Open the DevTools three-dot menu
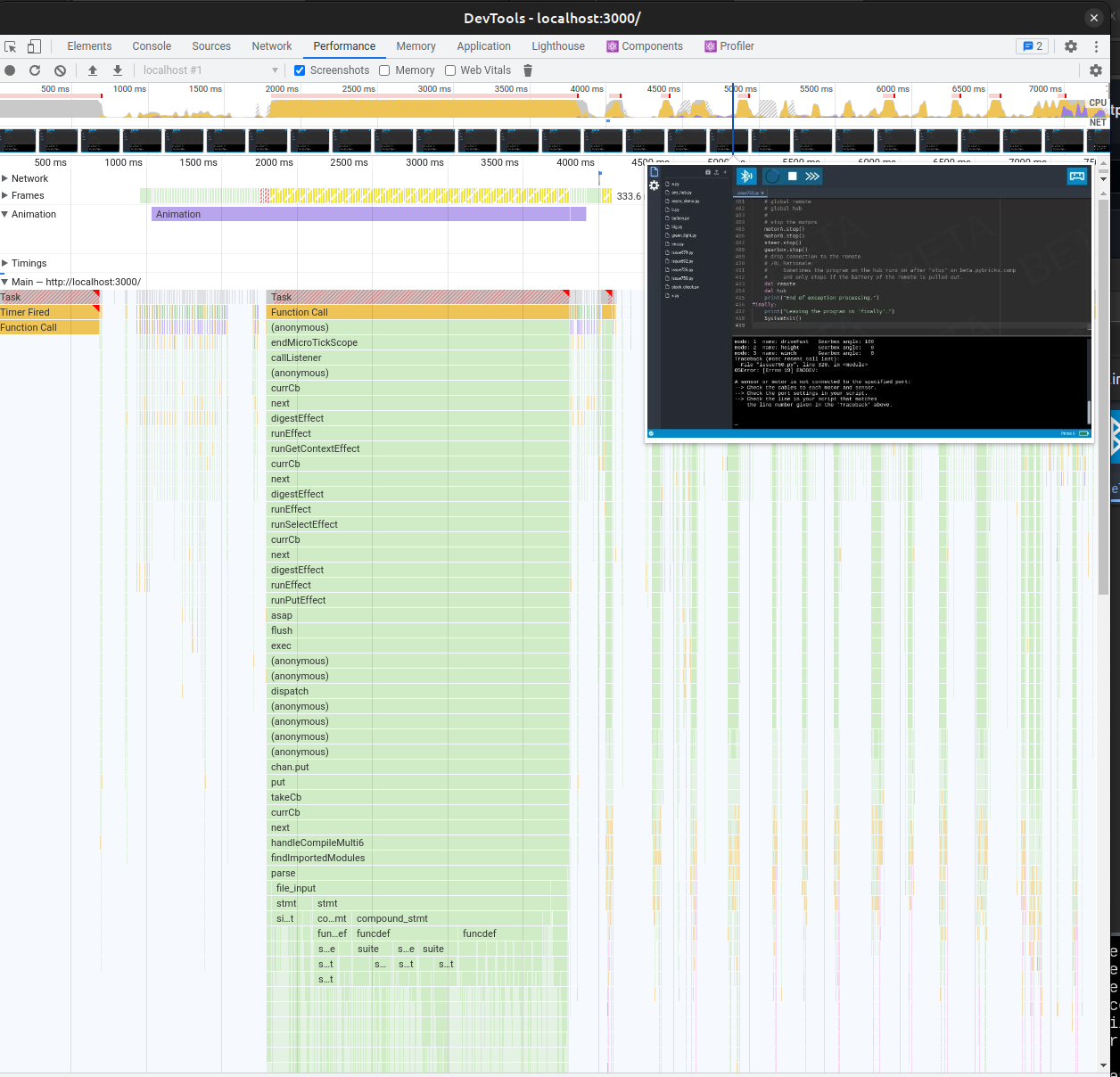 1096,45
